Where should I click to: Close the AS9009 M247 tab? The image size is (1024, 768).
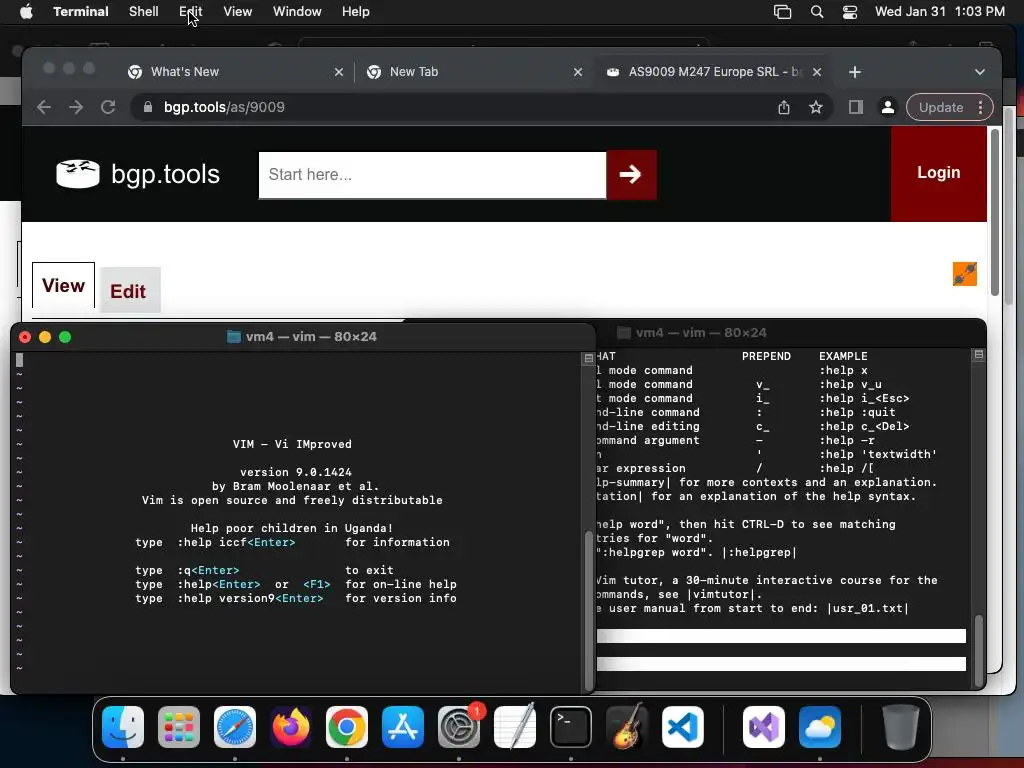817,72
